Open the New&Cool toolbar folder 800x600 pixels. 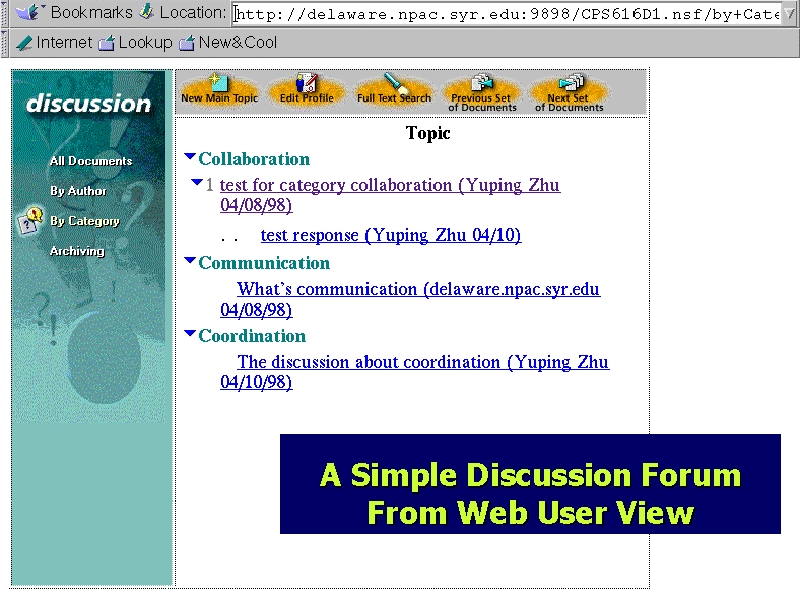(228, 42)
